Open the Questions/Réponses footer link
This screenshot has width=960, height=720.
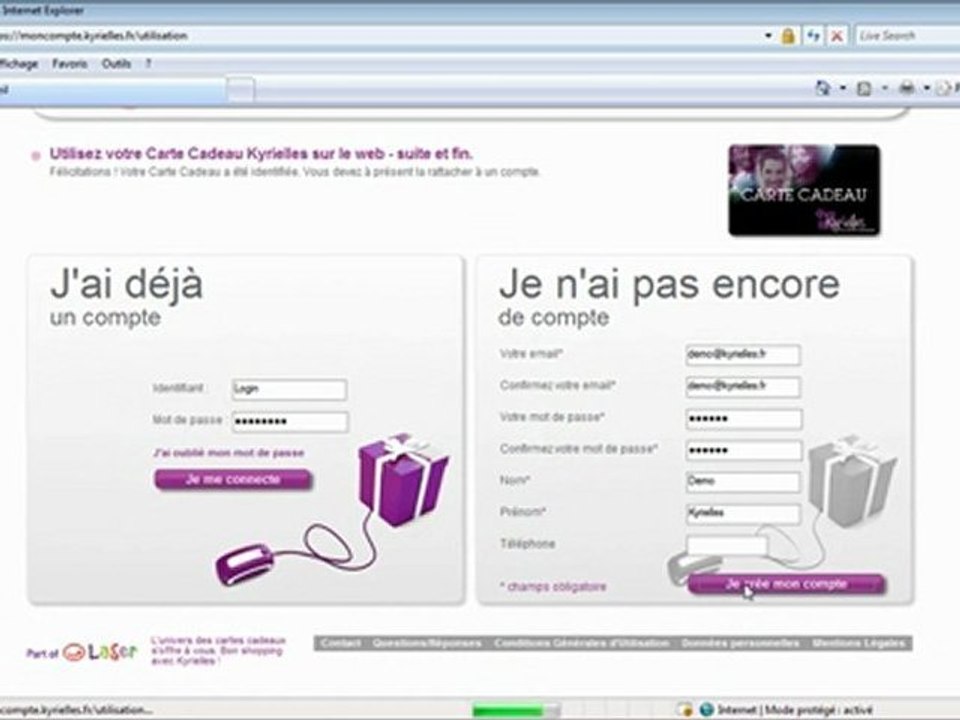427,643
